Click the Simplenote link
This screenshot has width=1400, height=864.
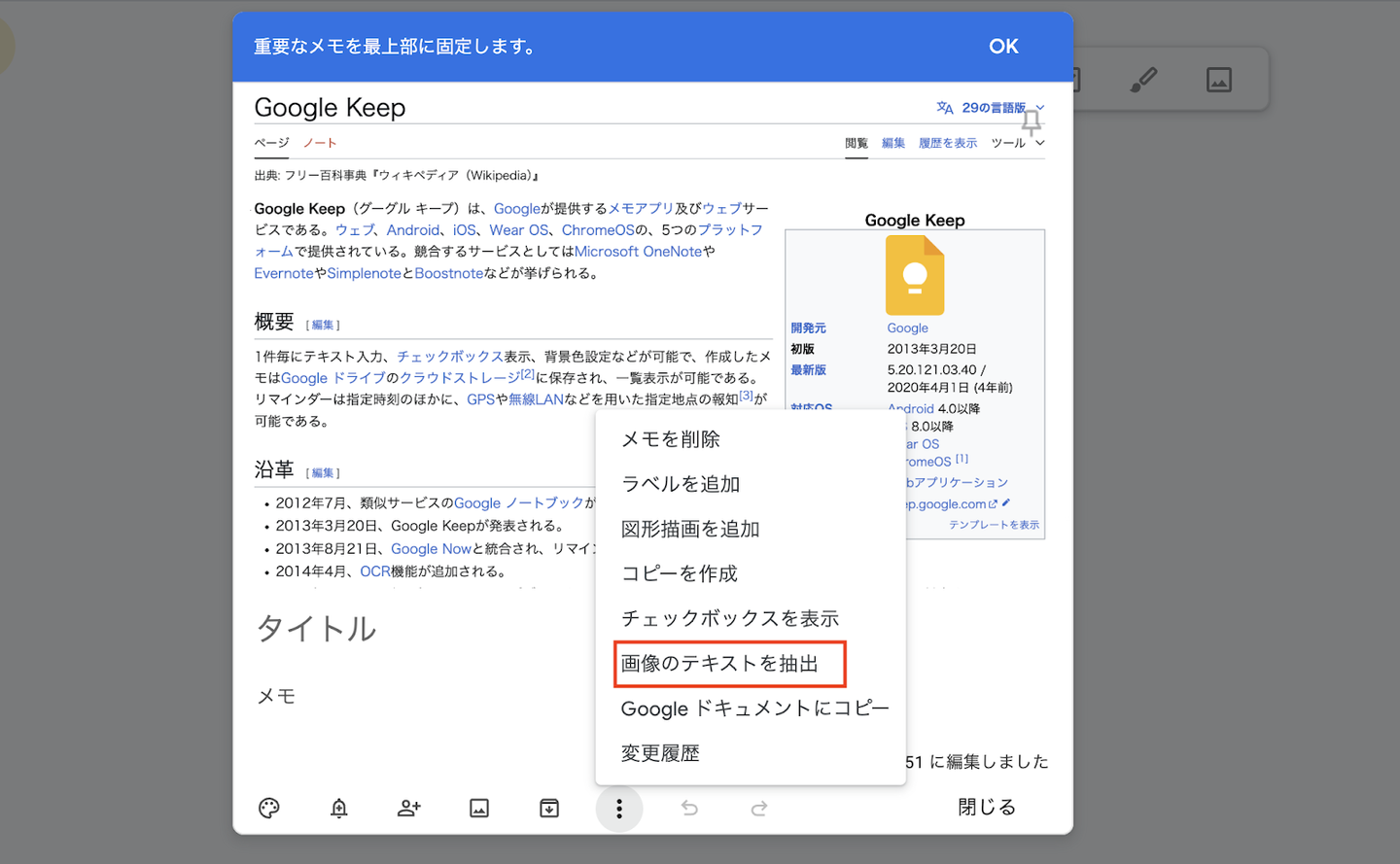pos(364,273)
